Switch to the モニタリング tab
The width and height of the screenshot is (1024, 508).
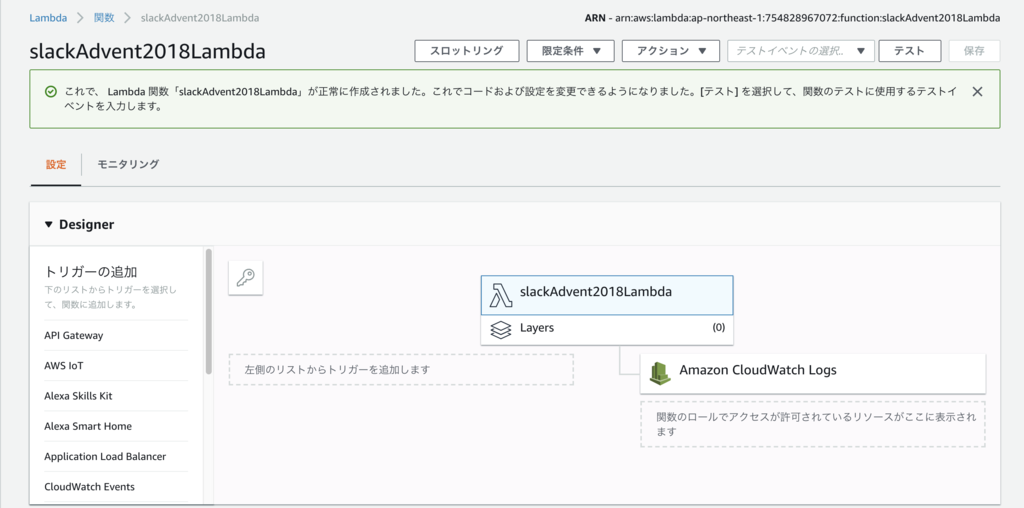pyautogui.click(x=128, y=165)
